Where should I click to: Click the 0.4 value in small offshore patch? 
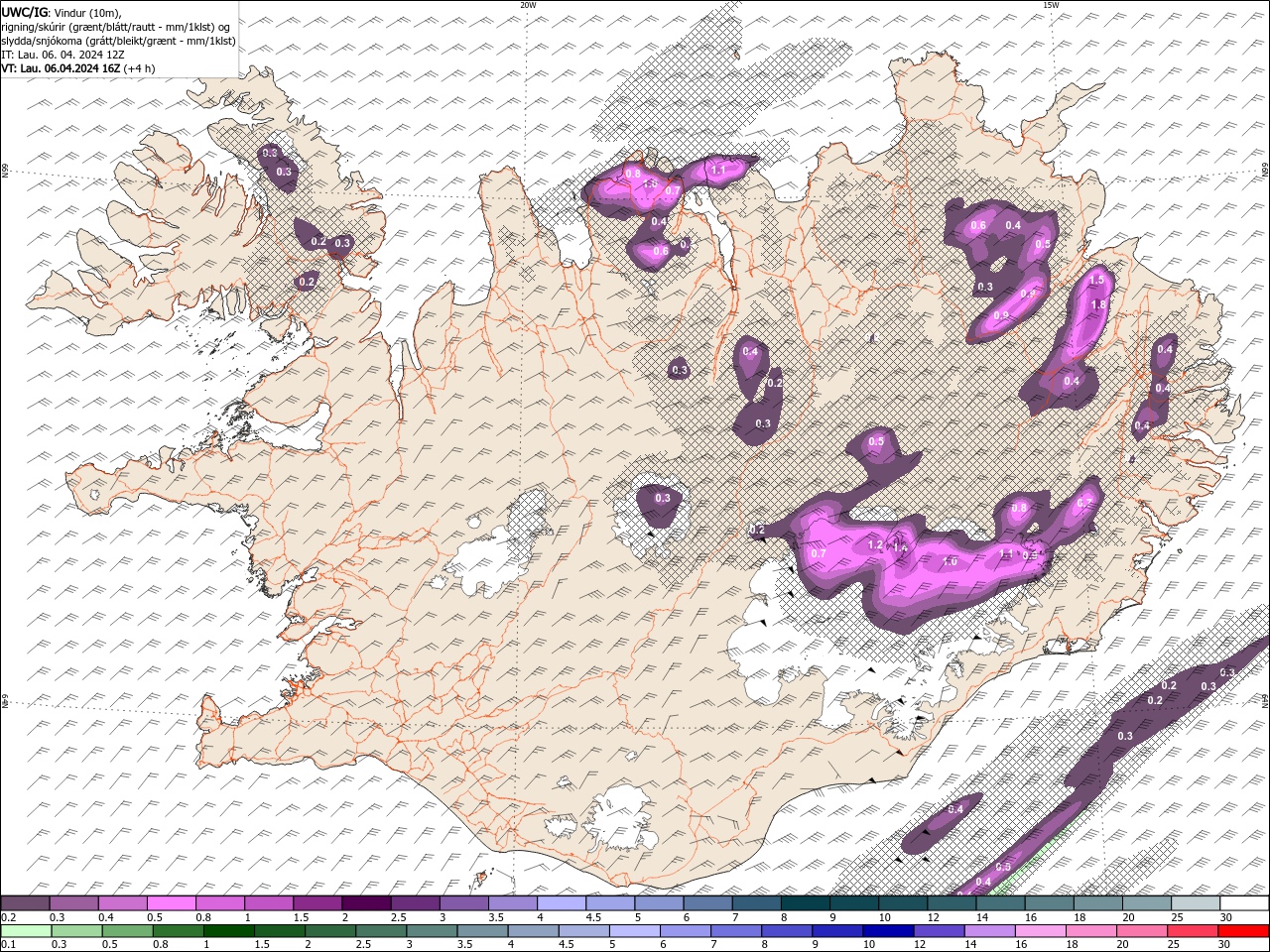[x=955, y=810]
